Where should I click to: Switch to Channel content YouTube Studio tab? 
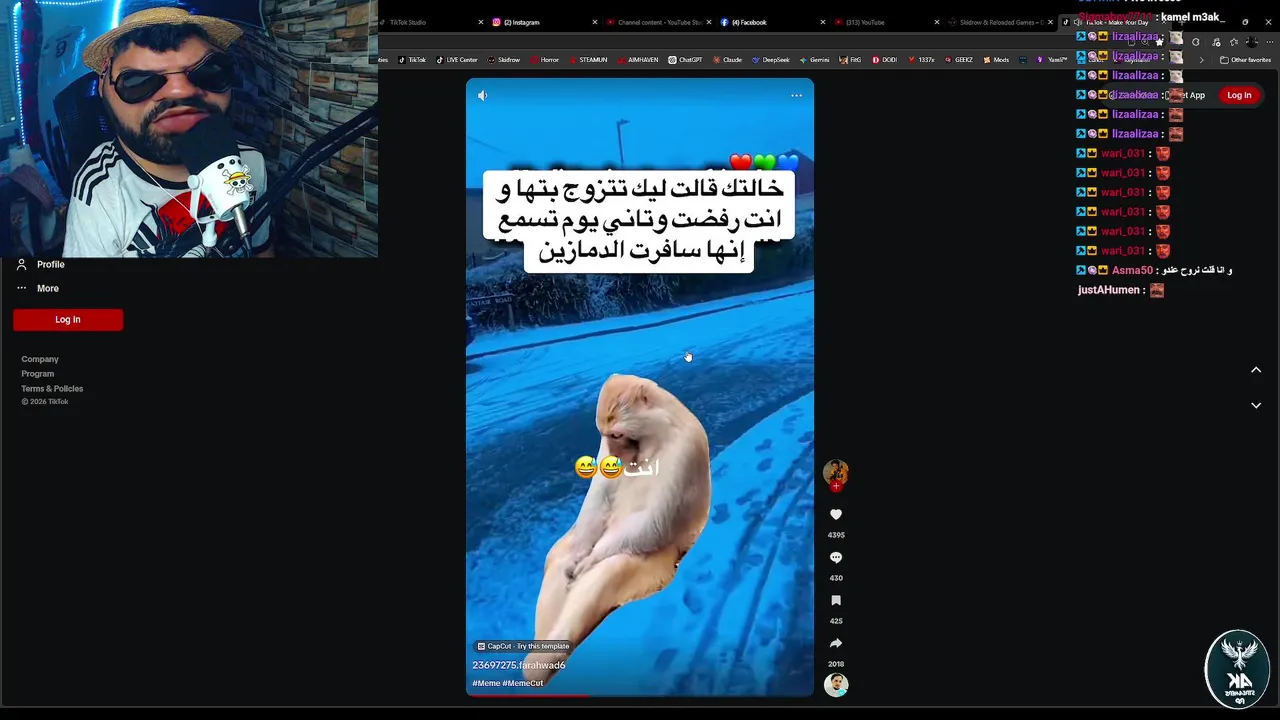point(660,22)
